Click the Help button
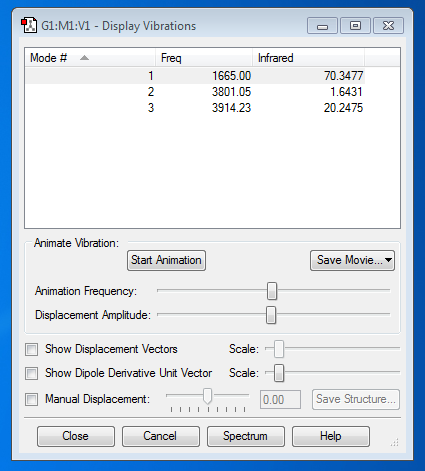 pyautogui.click(x=331, y=436)
